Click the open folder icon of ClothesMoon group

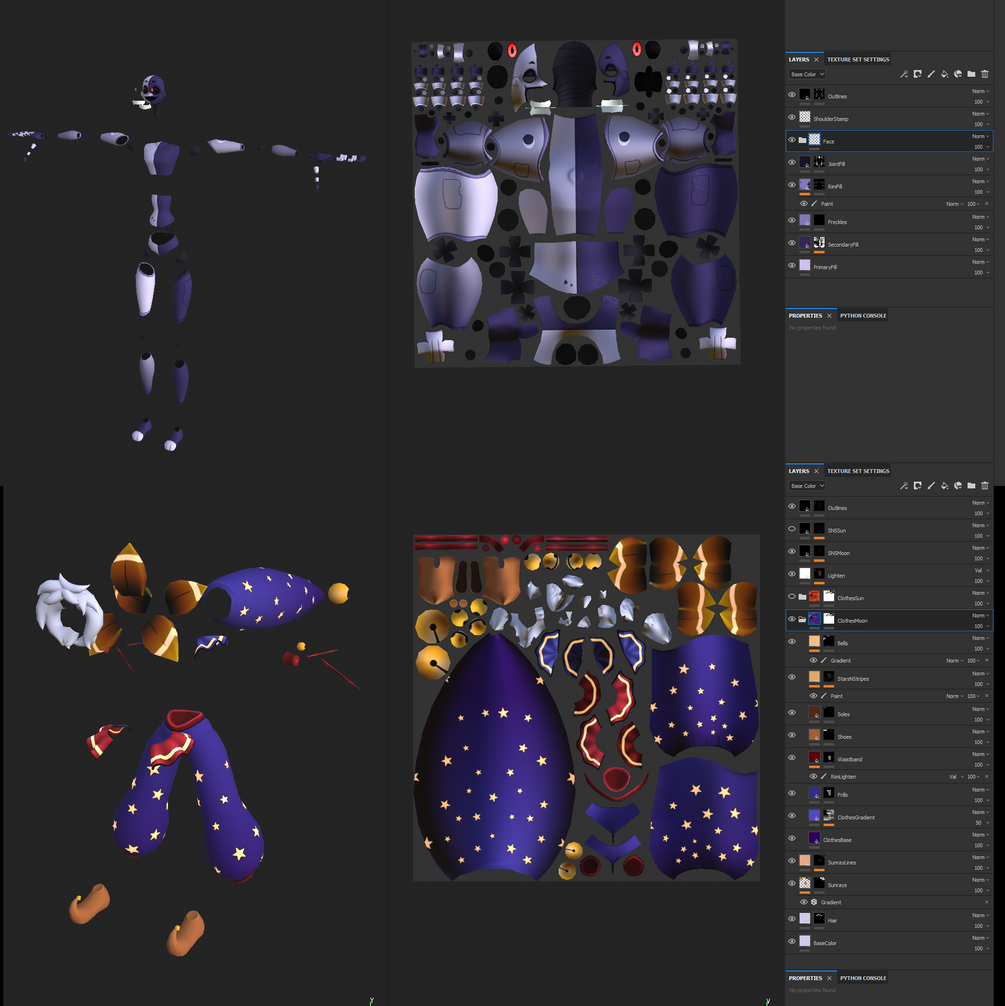pos(802,619)
